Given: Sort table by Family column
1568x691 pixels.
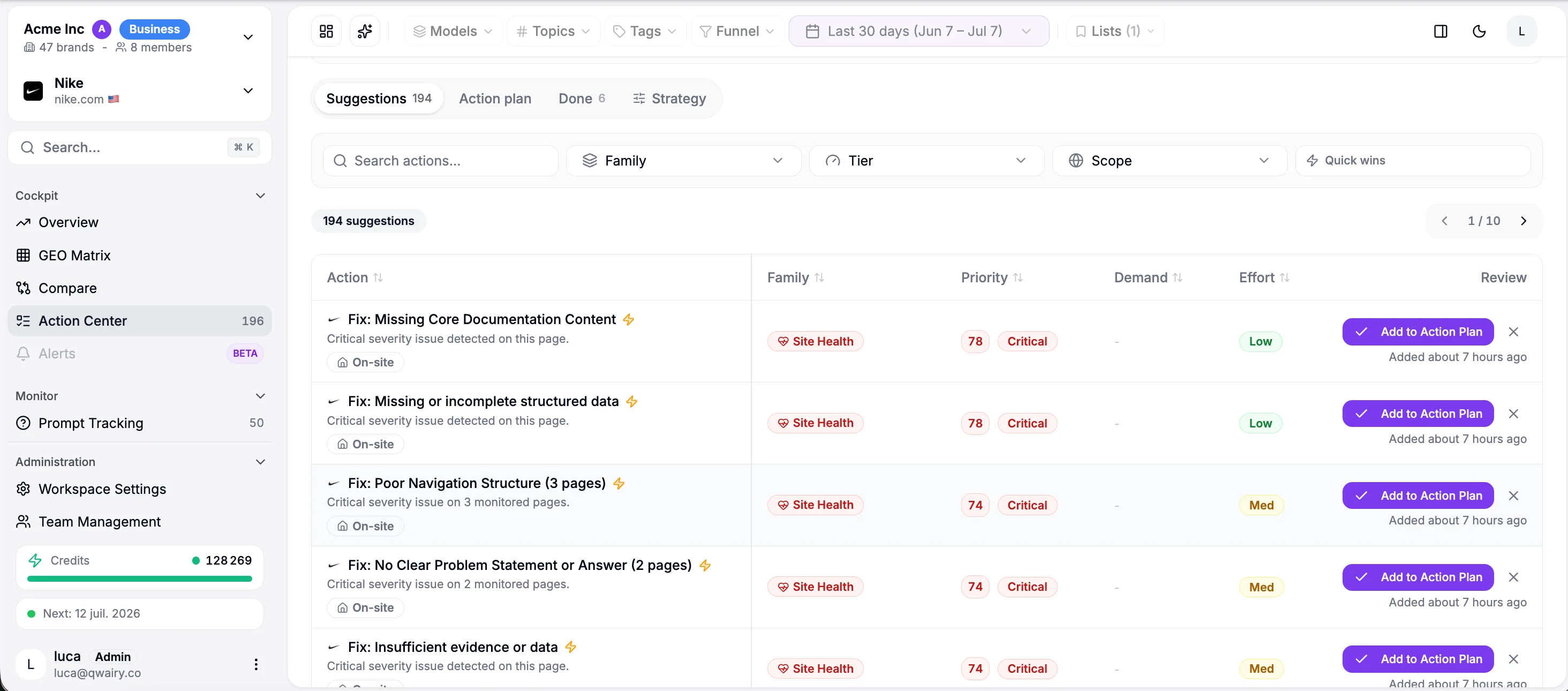Looking at the screenshot, I should (x=795, y=277).
